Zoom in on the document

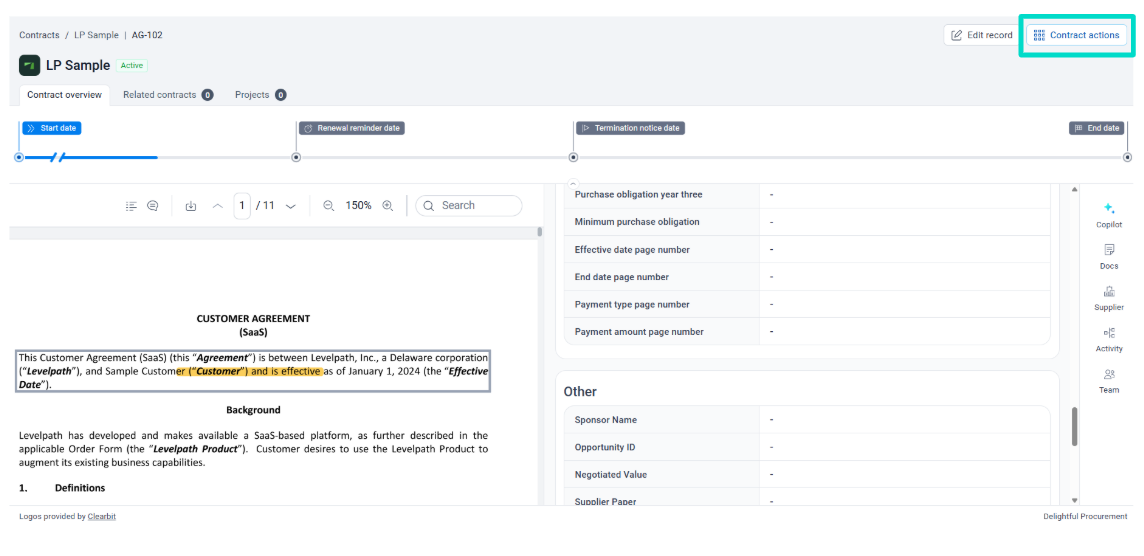coord(388,206)
